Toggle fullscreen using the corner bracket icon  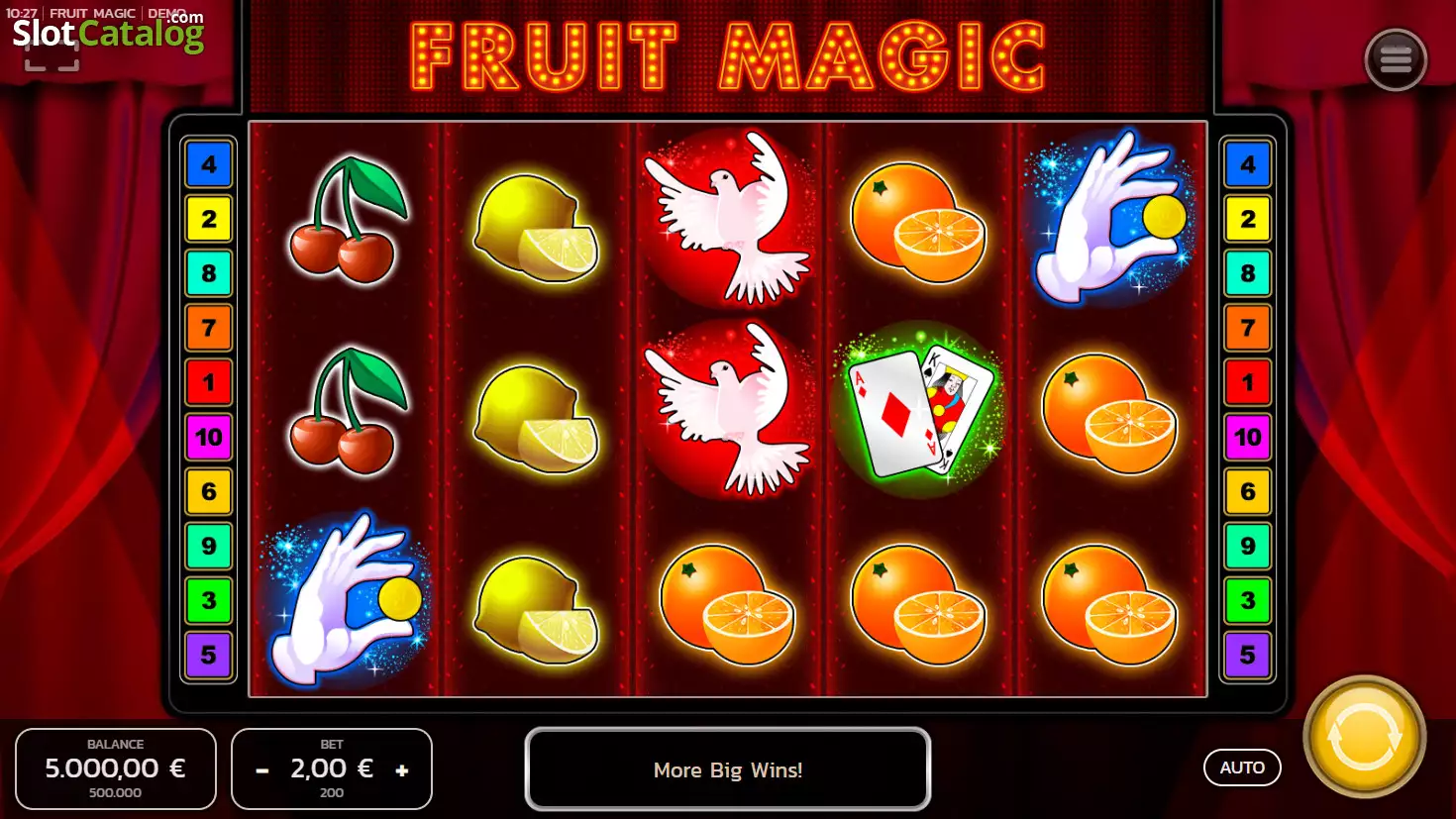tap(52, 56)
